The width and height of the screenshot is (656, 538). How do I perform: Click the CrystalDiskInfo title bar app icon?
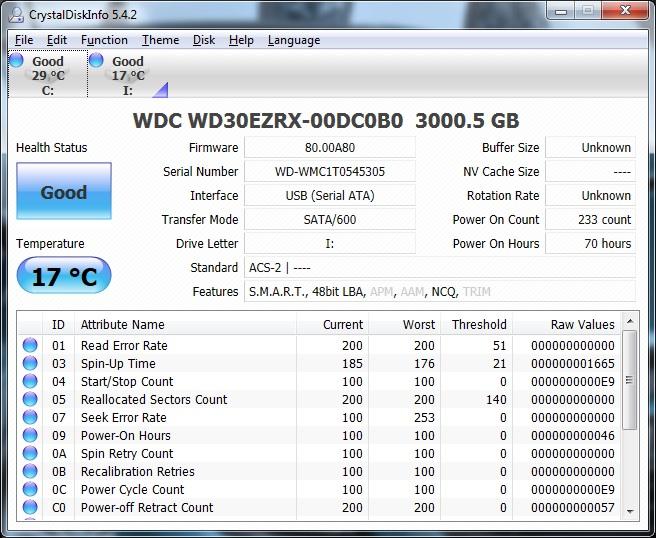pos(16,15)
